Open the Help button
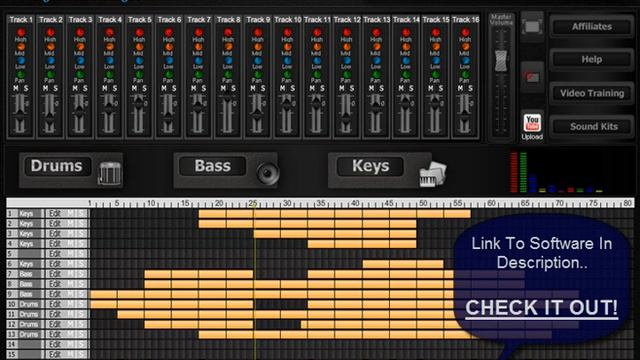 pos(592,60)
